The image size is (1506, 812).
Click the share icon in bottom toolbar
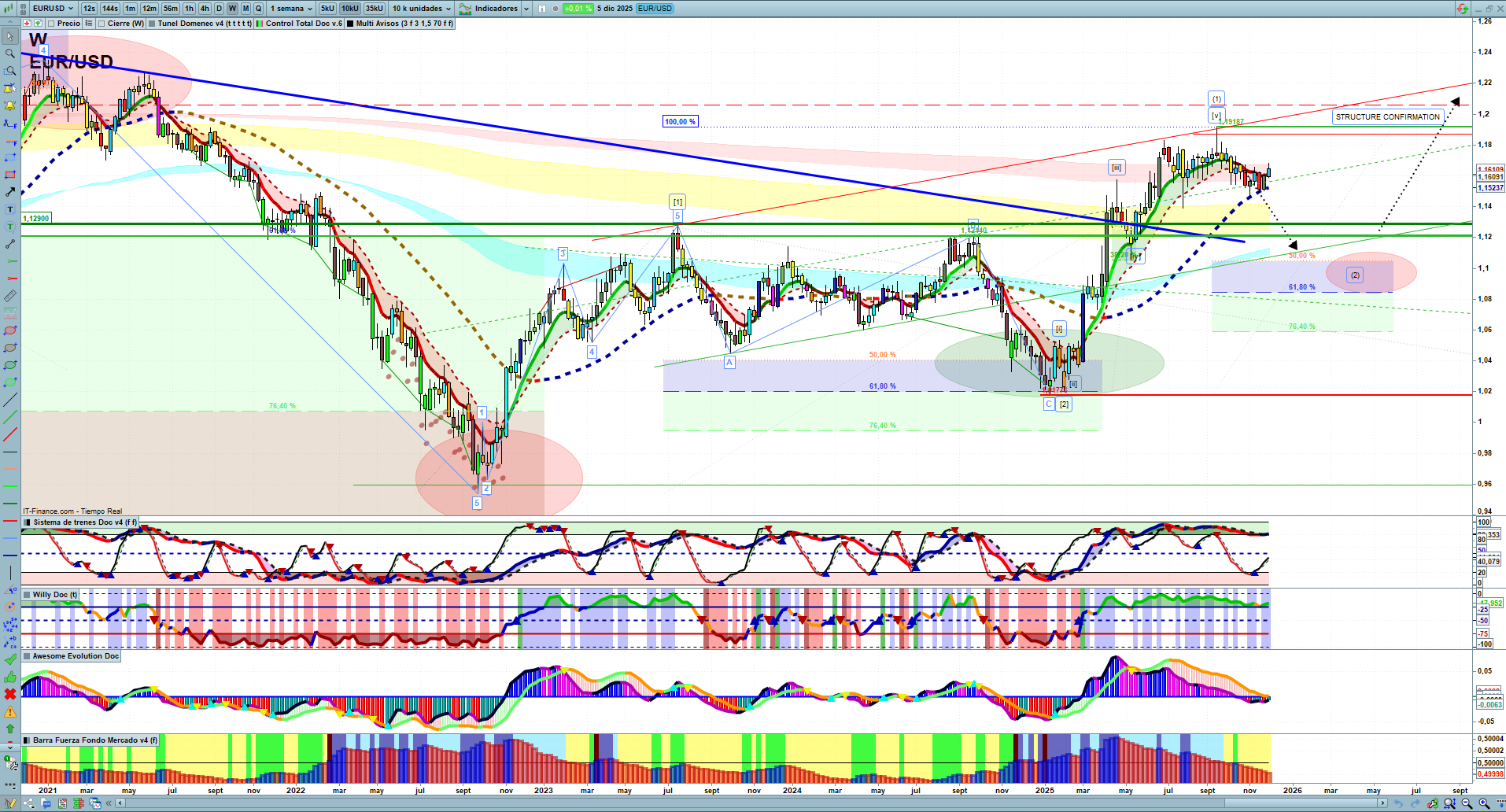tap(29, 803)
